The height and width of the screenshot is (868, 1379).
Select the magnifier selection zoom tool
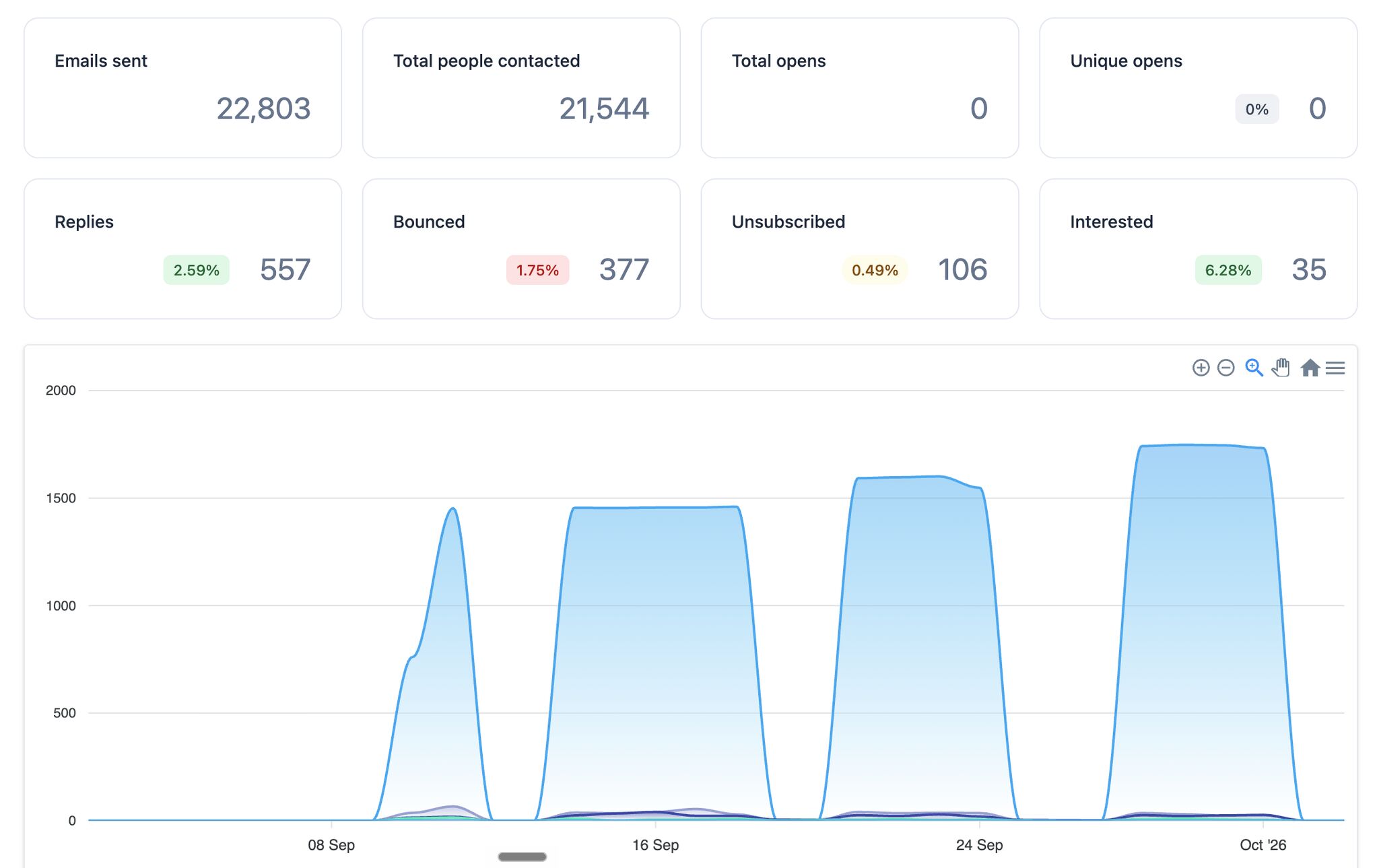pos(1254,368)
